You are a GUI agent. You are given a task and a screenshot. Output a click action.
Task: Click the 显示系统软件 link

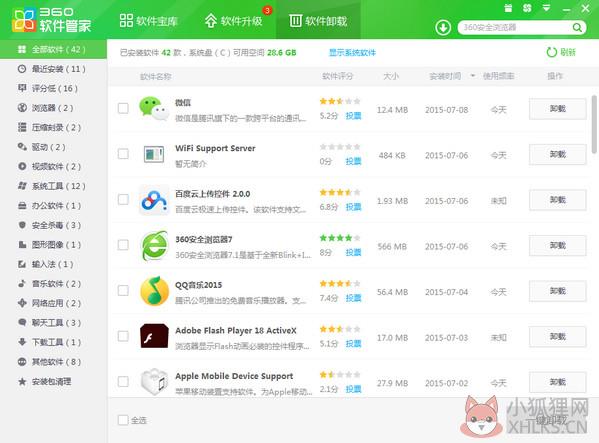(352, 53)
